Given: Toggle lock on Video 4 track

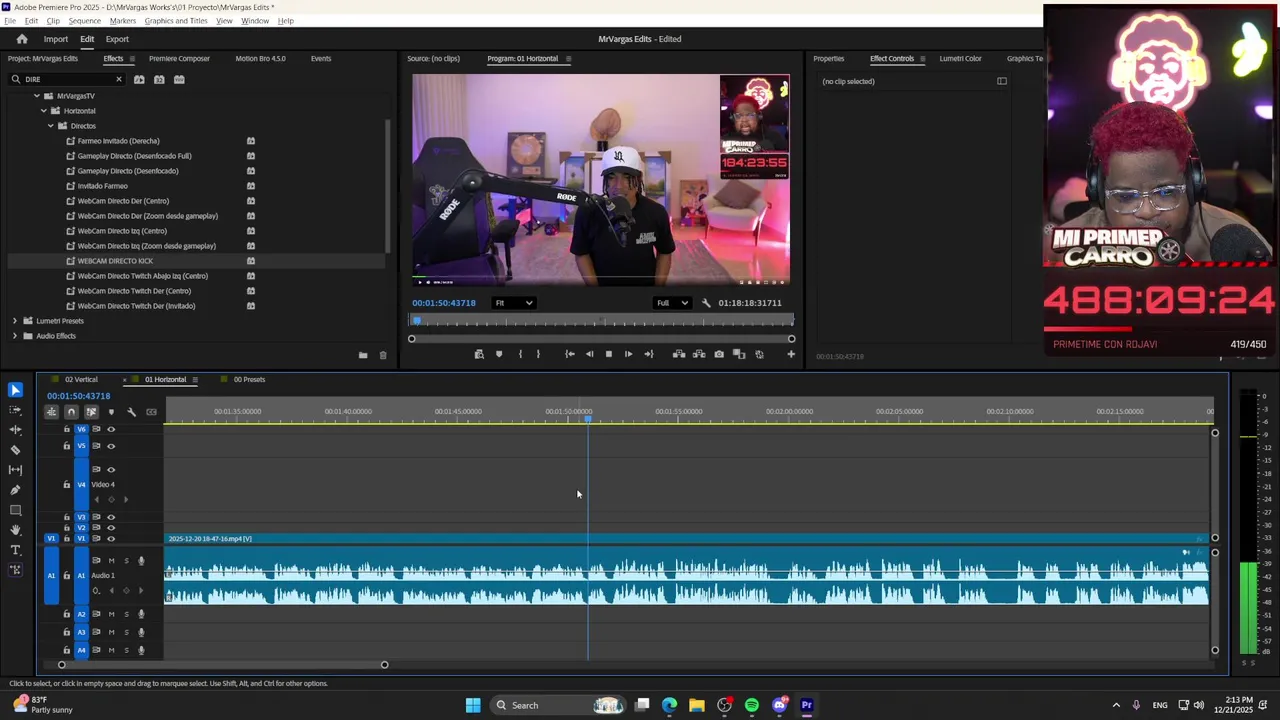Looking at the screenshot, I should [67, 484].
